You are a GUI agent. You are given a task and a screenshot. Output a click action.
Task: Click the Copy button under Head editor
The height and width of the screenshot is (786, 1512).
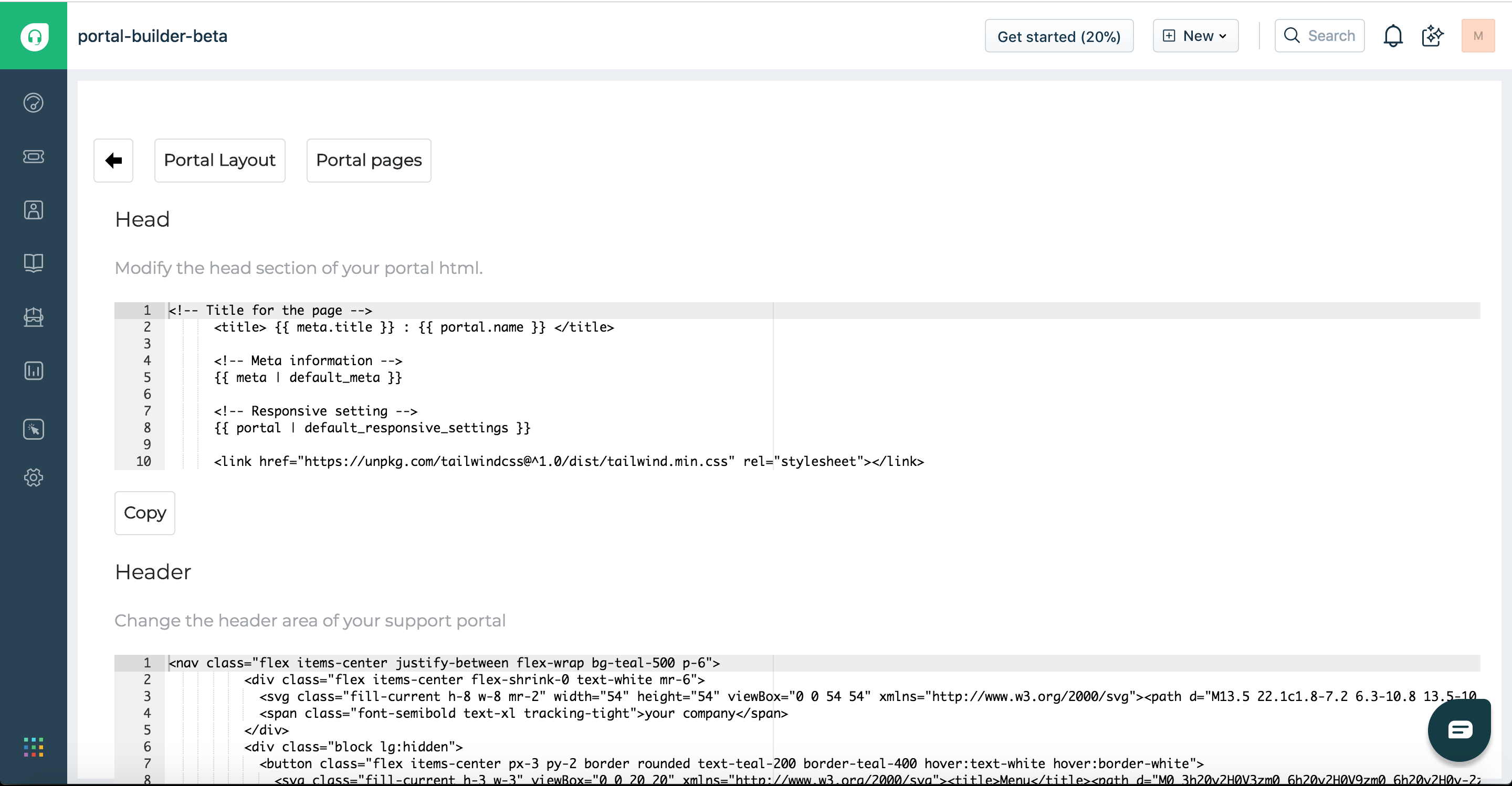point(144,513)
